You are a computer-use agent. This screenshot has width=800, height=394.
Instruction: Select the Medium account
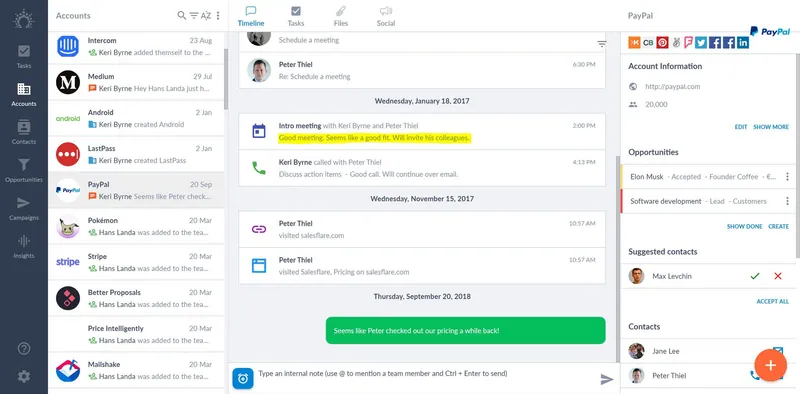tap(136, 82)
